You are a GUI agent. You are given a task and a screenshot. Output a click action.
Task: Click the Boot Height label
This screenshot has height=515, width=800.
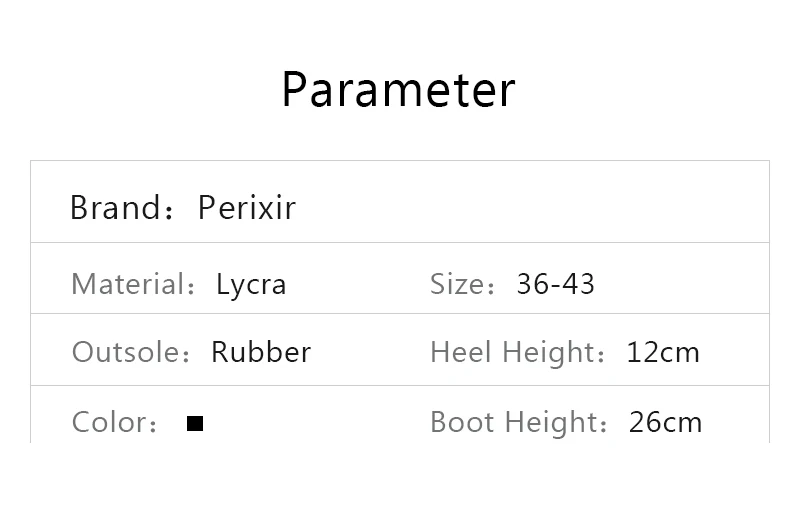(x=514, y=422)
